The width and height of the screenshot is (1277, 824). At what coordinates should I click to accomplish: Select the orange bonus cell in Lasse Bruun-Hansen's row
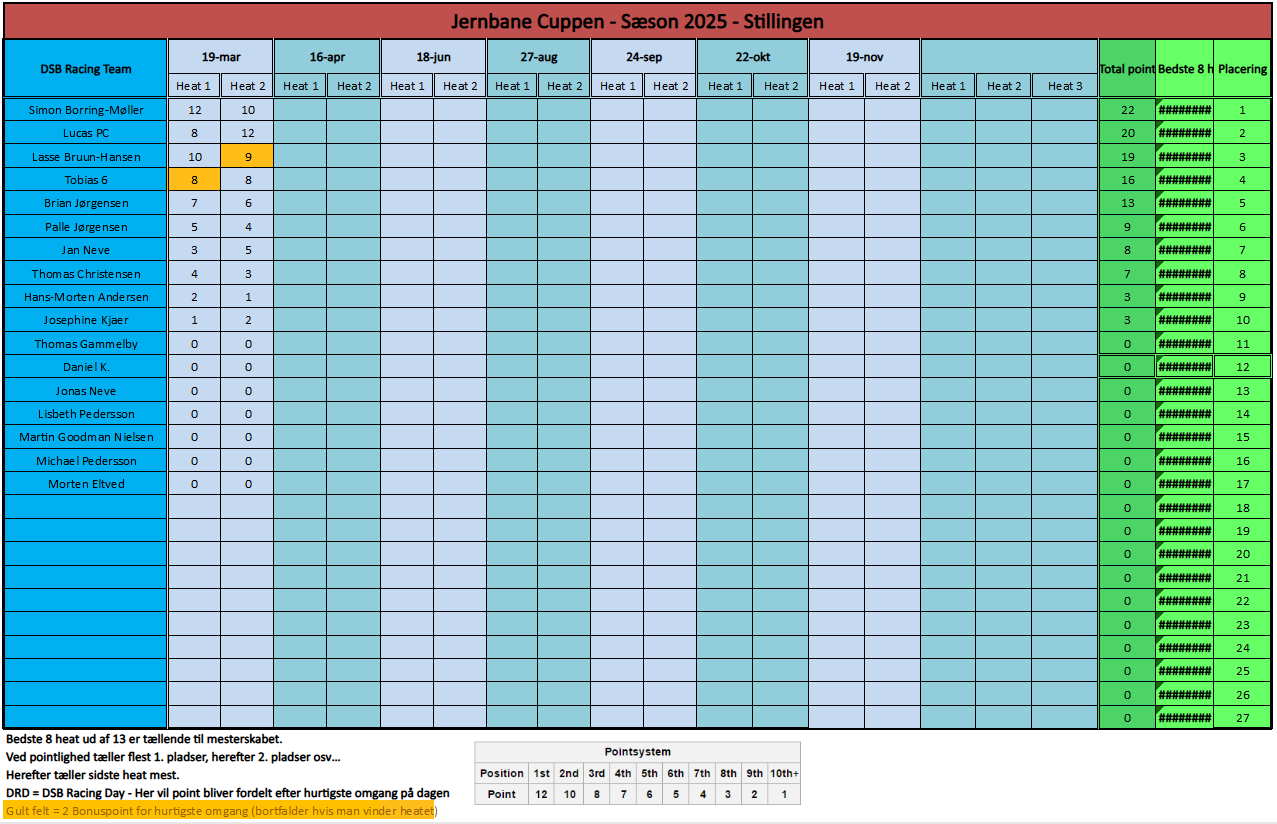point(247,156)
